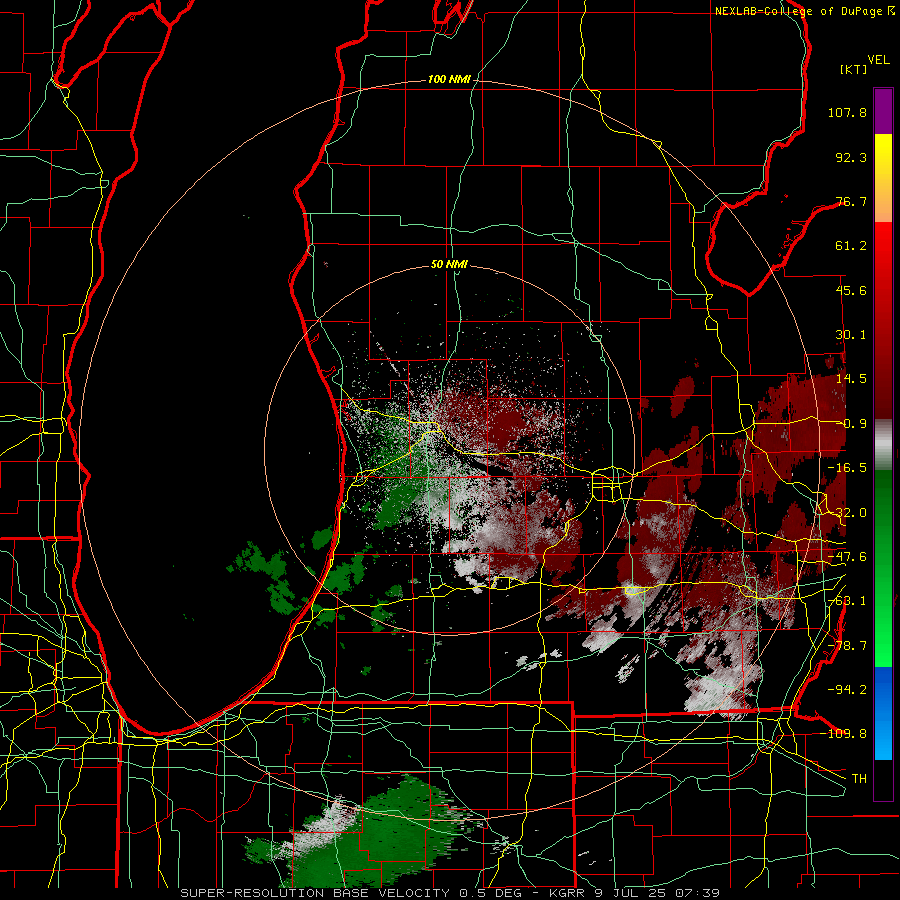This screenshot has width=900, height=900.
Task: Click the 107.8 legend value
Action: coord(847,112)
